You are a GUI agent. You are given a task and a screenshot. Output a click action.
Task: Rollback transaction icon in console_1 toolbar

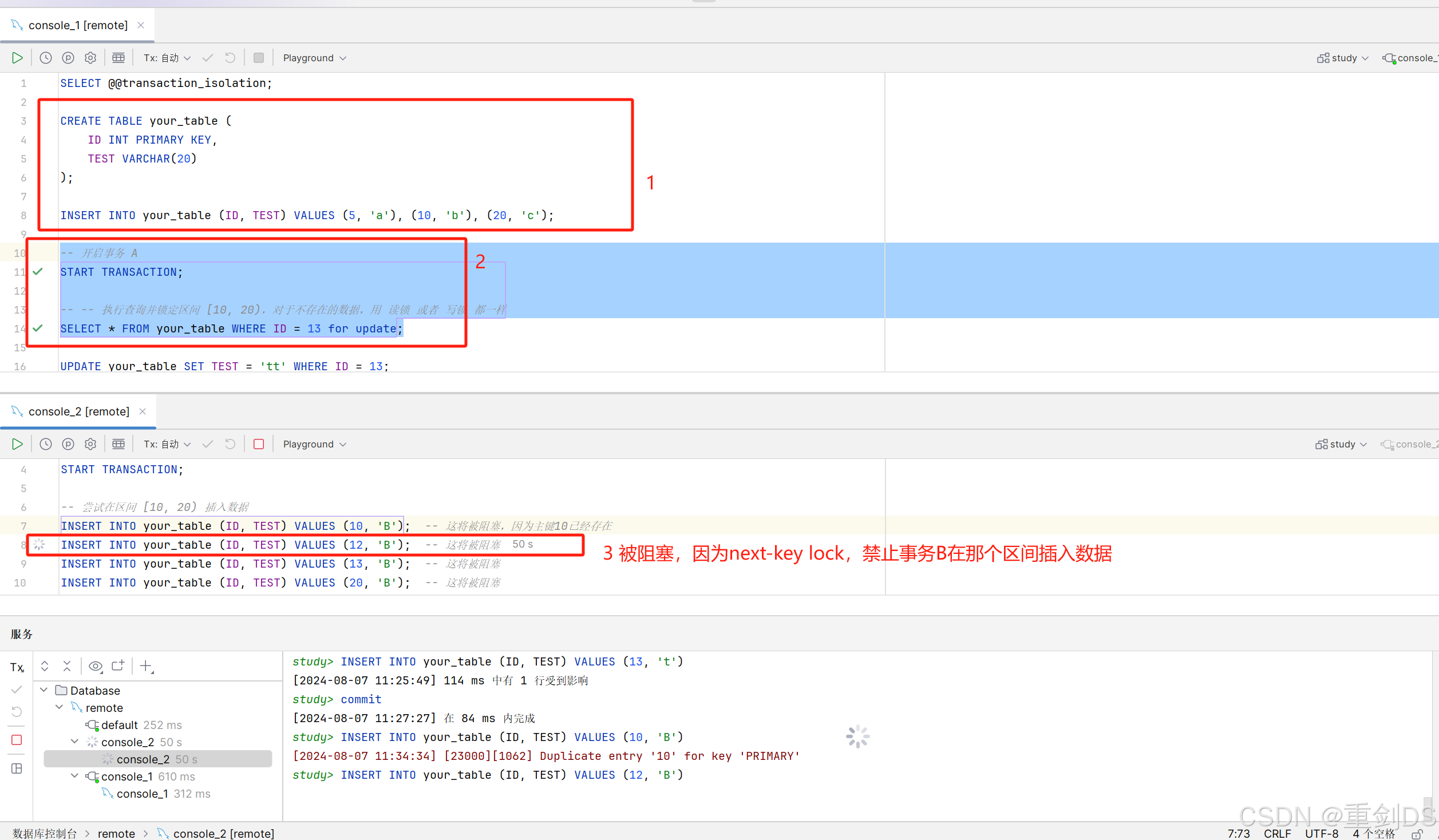click(x=230, y=58)
